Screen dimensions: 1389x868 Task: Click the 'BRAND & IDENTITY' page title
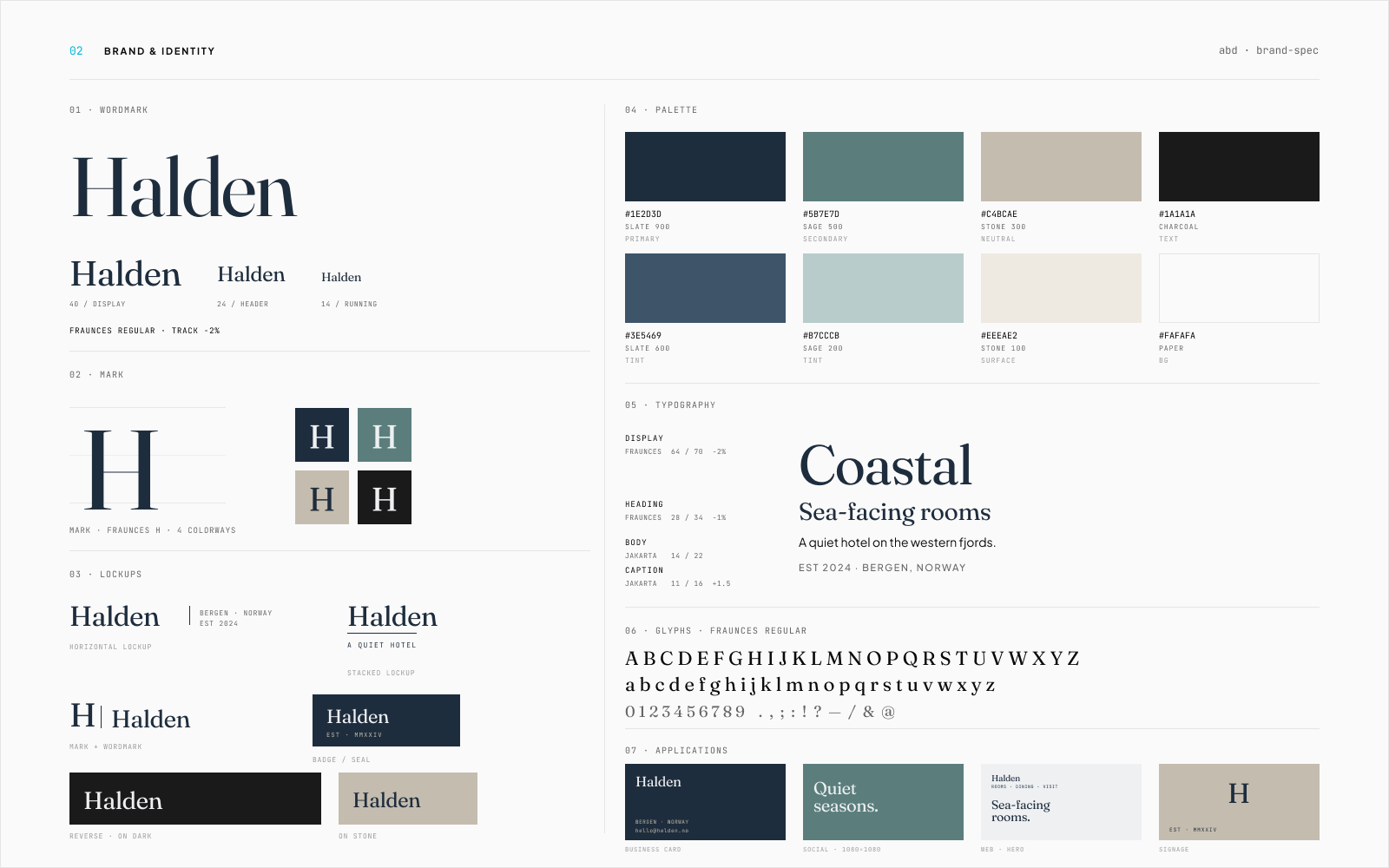[159, 51]
